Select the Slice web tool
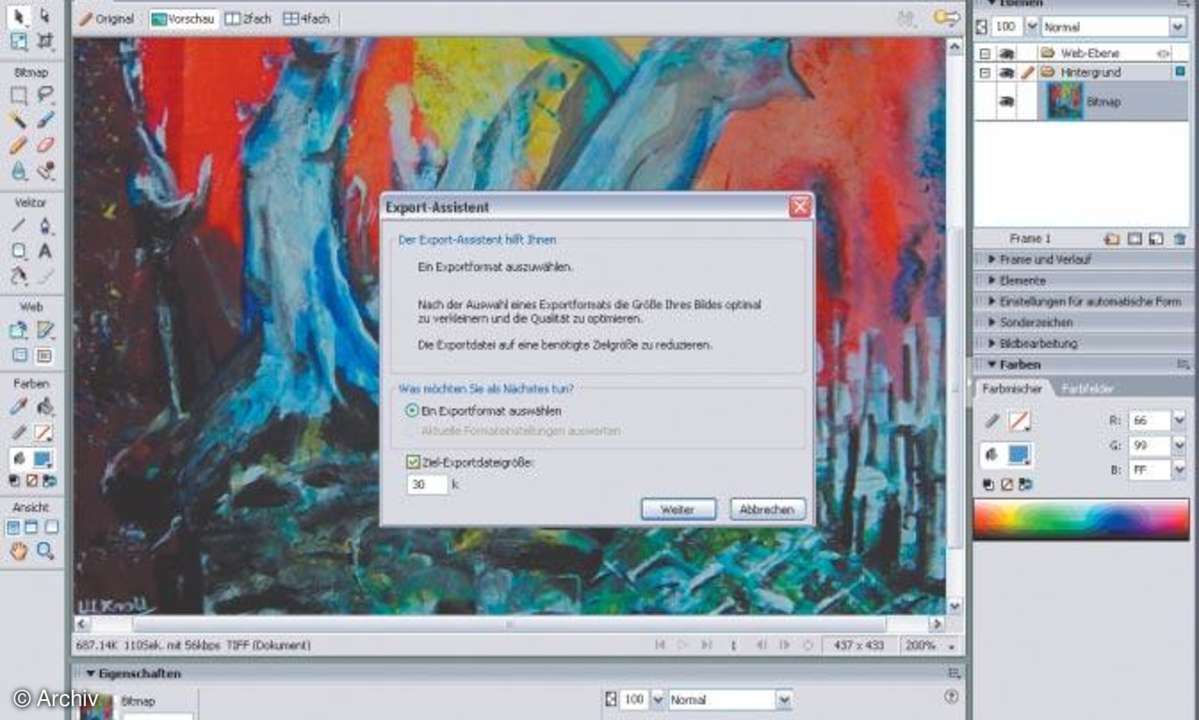This screenshot has height=720, width=1199. point(45,330)
